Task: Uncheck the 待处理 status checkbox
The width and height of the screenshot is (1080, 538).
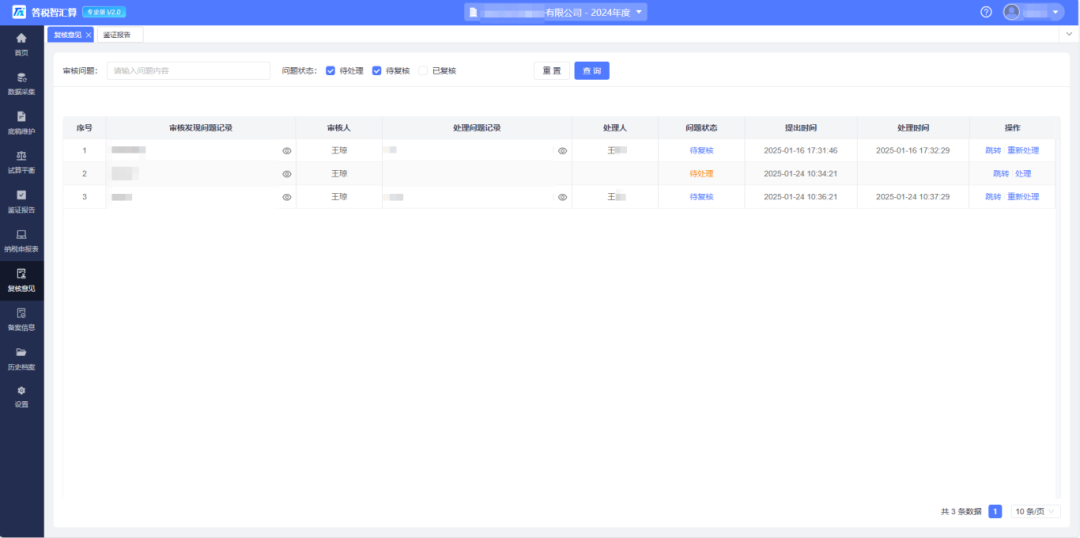Action: point(331,70)
